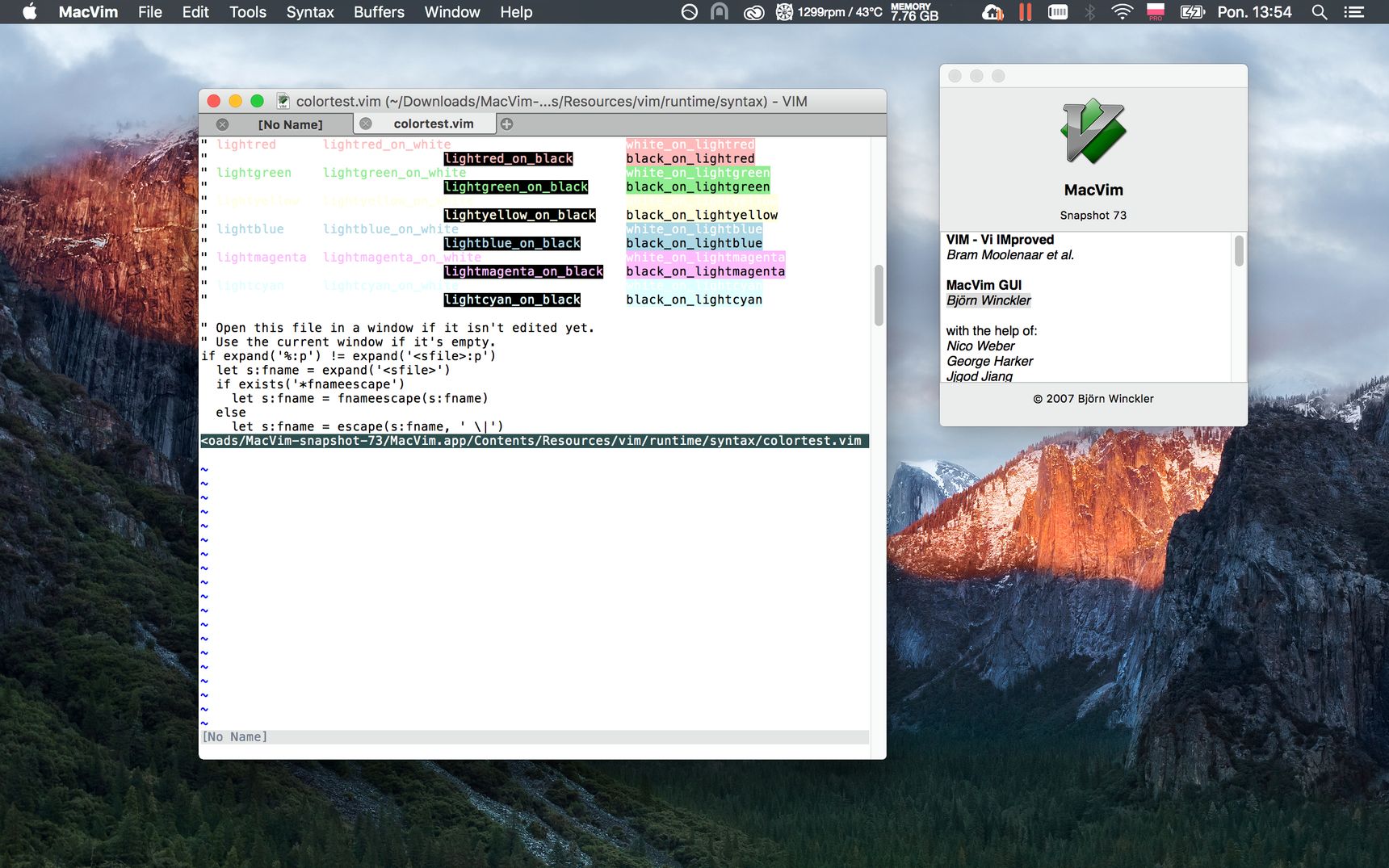1389x868 pixels.
Task: Open the cloud backup status icon
Action: 992,12
